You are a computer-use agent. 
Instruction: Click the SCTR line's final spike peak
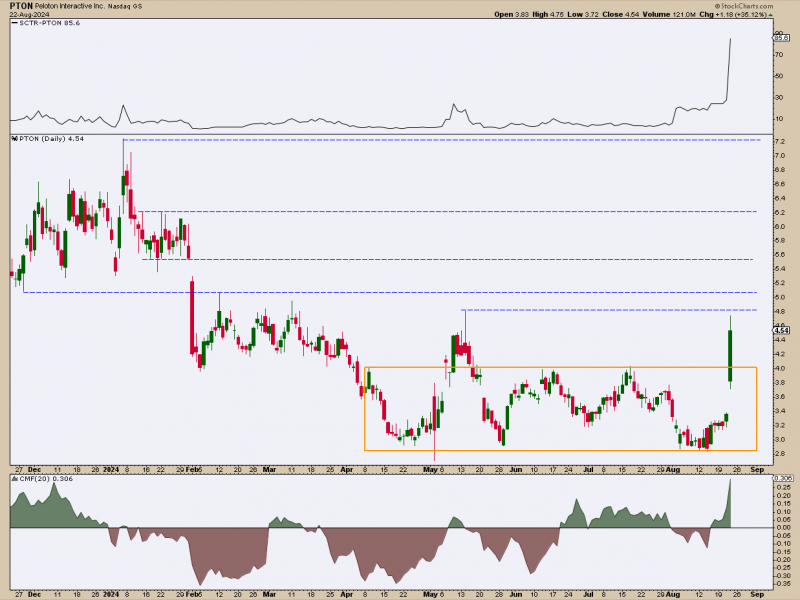pyautogui.click(x=730, y=39)
